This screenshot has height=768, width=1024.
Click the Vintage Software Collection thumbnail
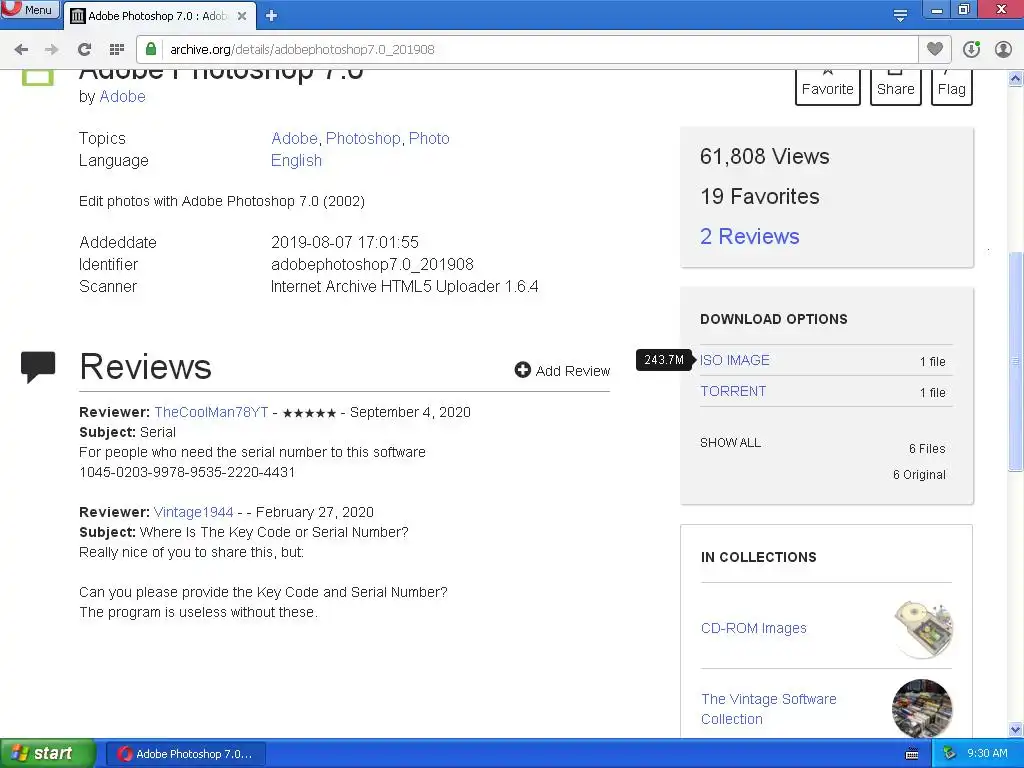click(922, 709)
